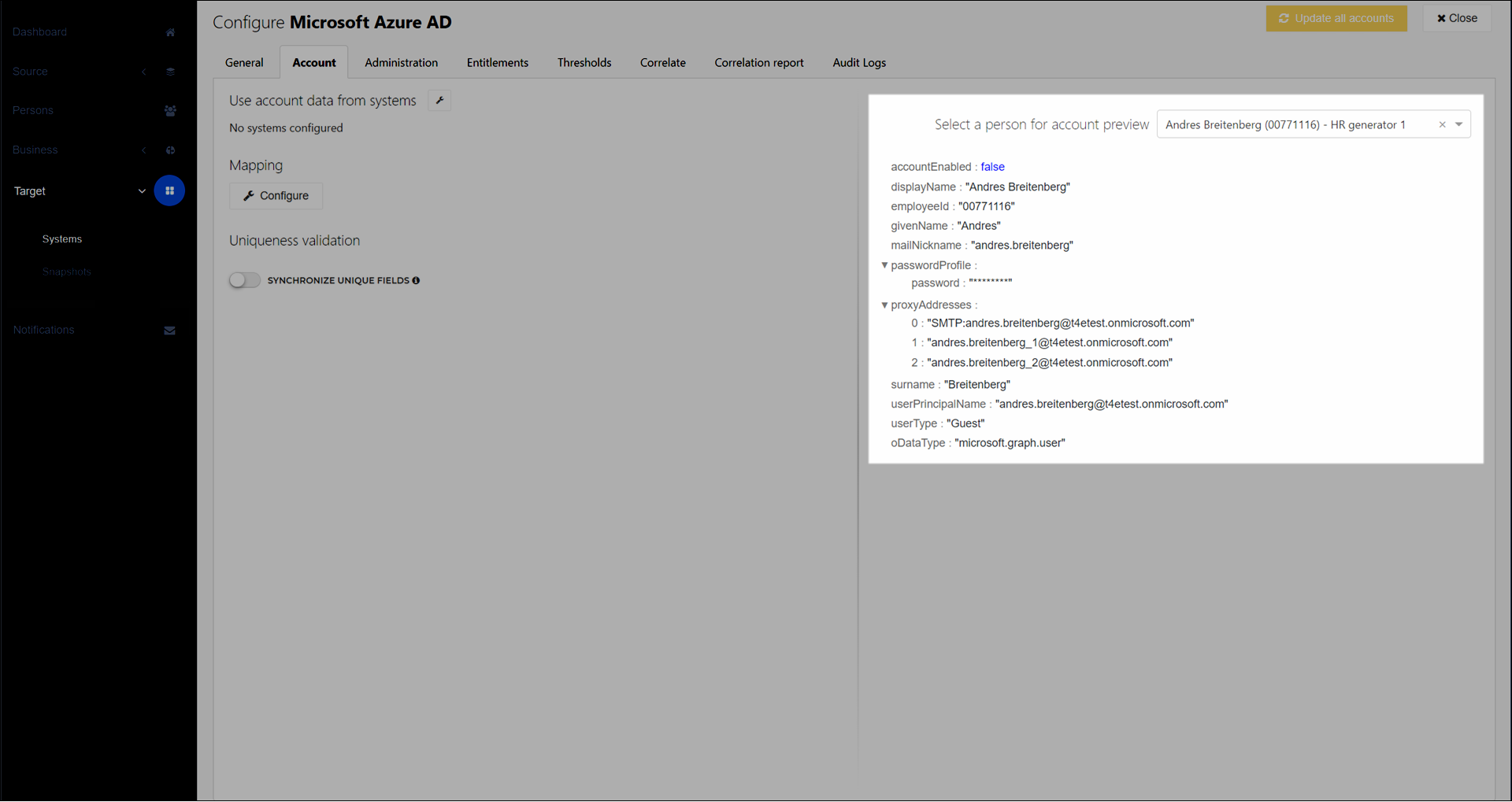Screen dimensions: 1512x802
Task: Click the Persons users icon
Action: coord(170,111)
